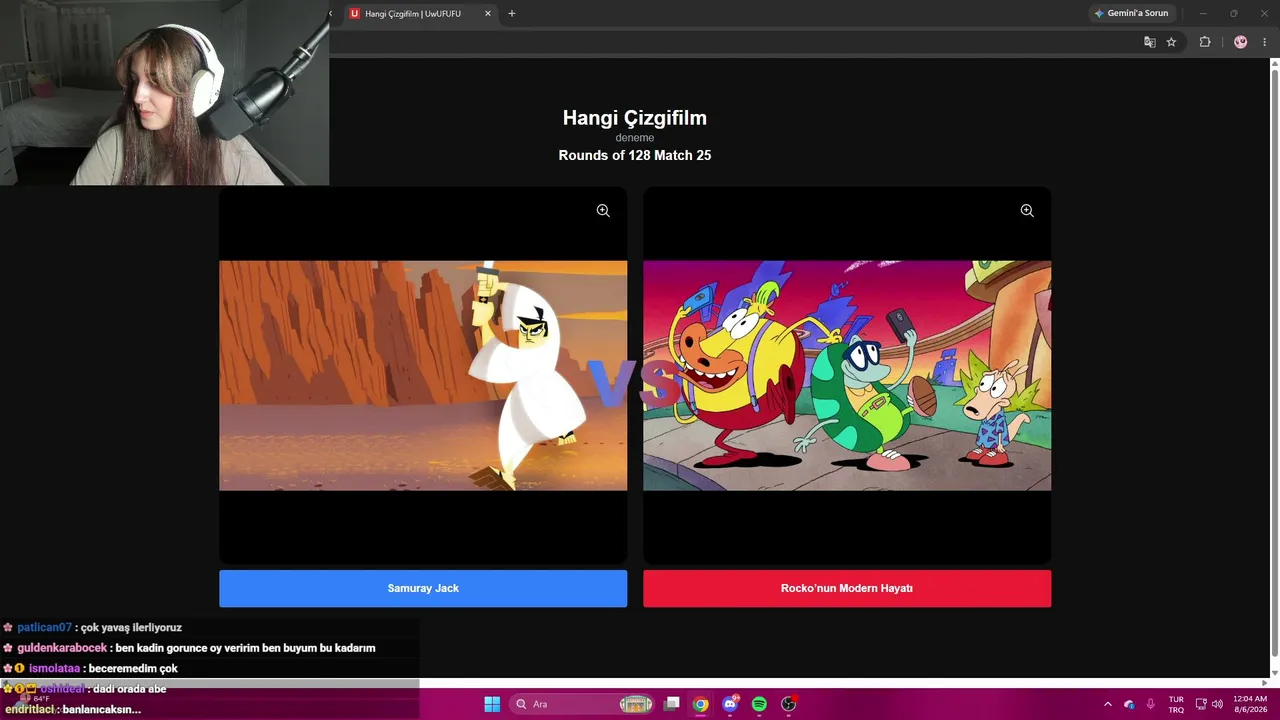Open the Windows Start menu
1280x720 pixels.
pyautogui.click(x=492, y=704)
